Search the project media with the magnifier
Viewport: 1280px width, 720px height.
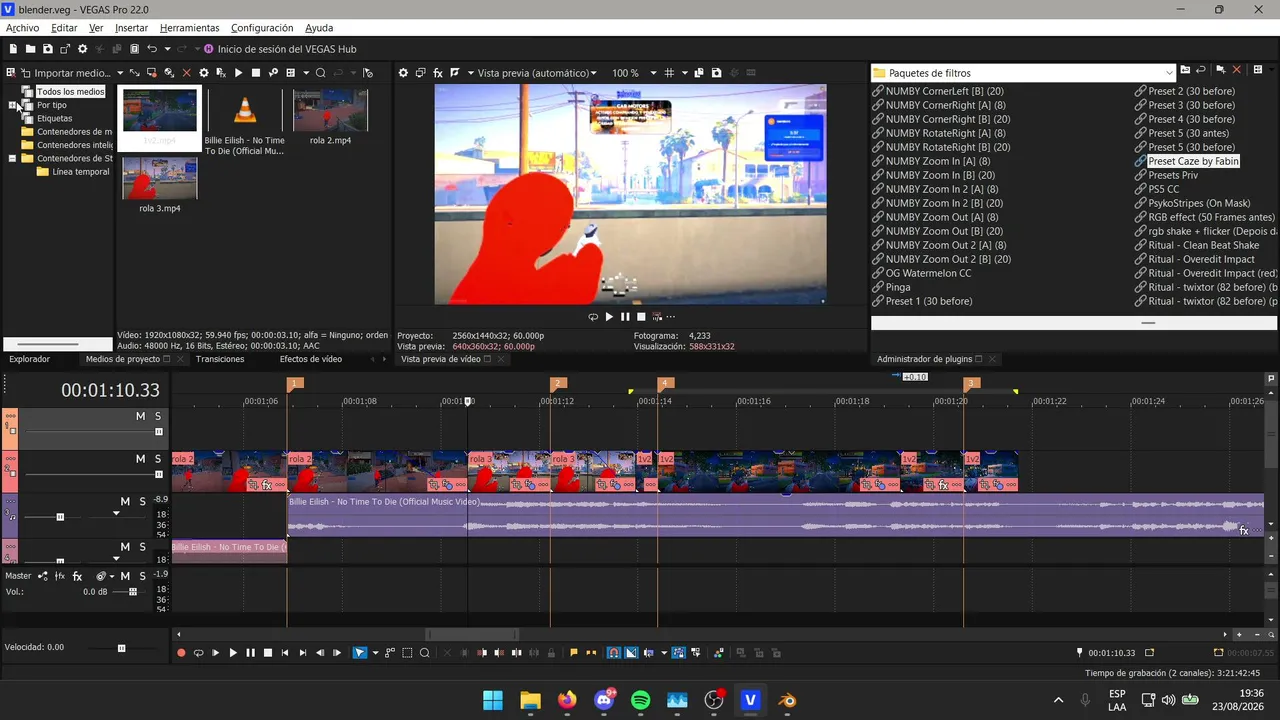point(321,73)
